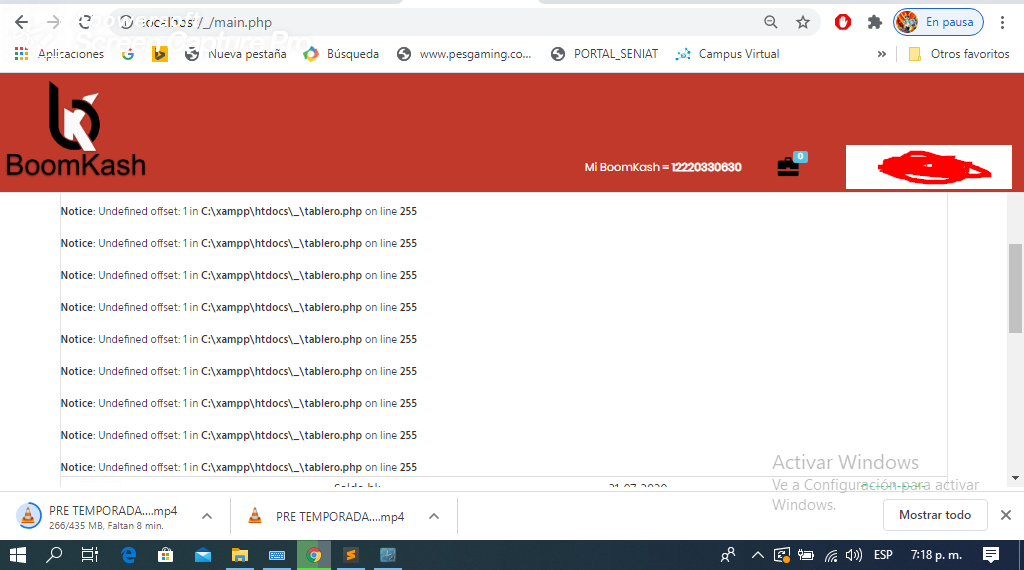Image resolution: width=1024 pixels, height=570 pixels.
Task: Open the downloading PRE TEMPORADA mp4 item
Action: pyautogui.click(x=104, y=516)
